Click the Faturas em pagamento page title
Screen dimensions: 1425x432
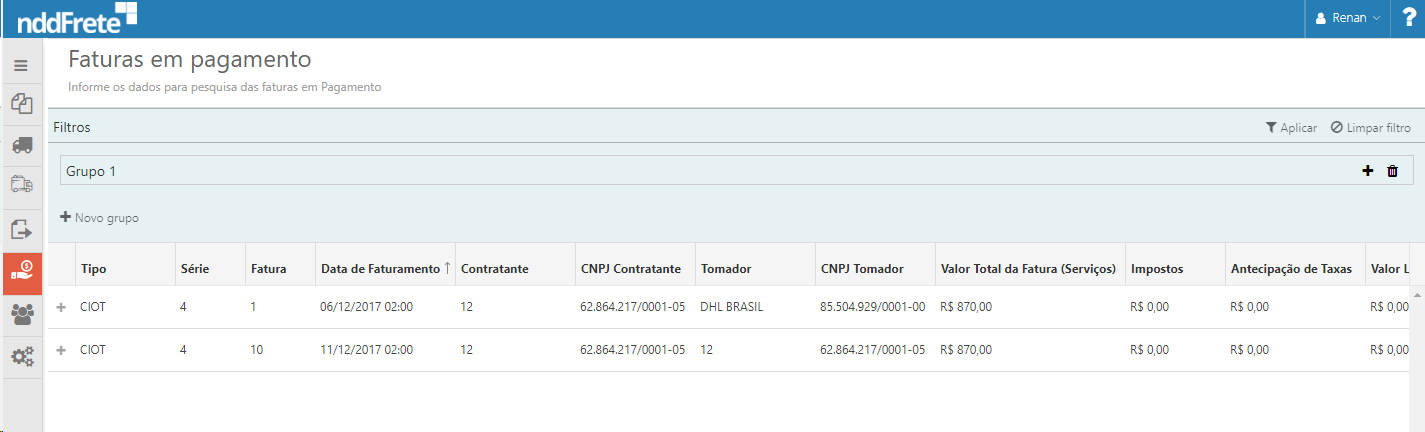coord(190,59)
